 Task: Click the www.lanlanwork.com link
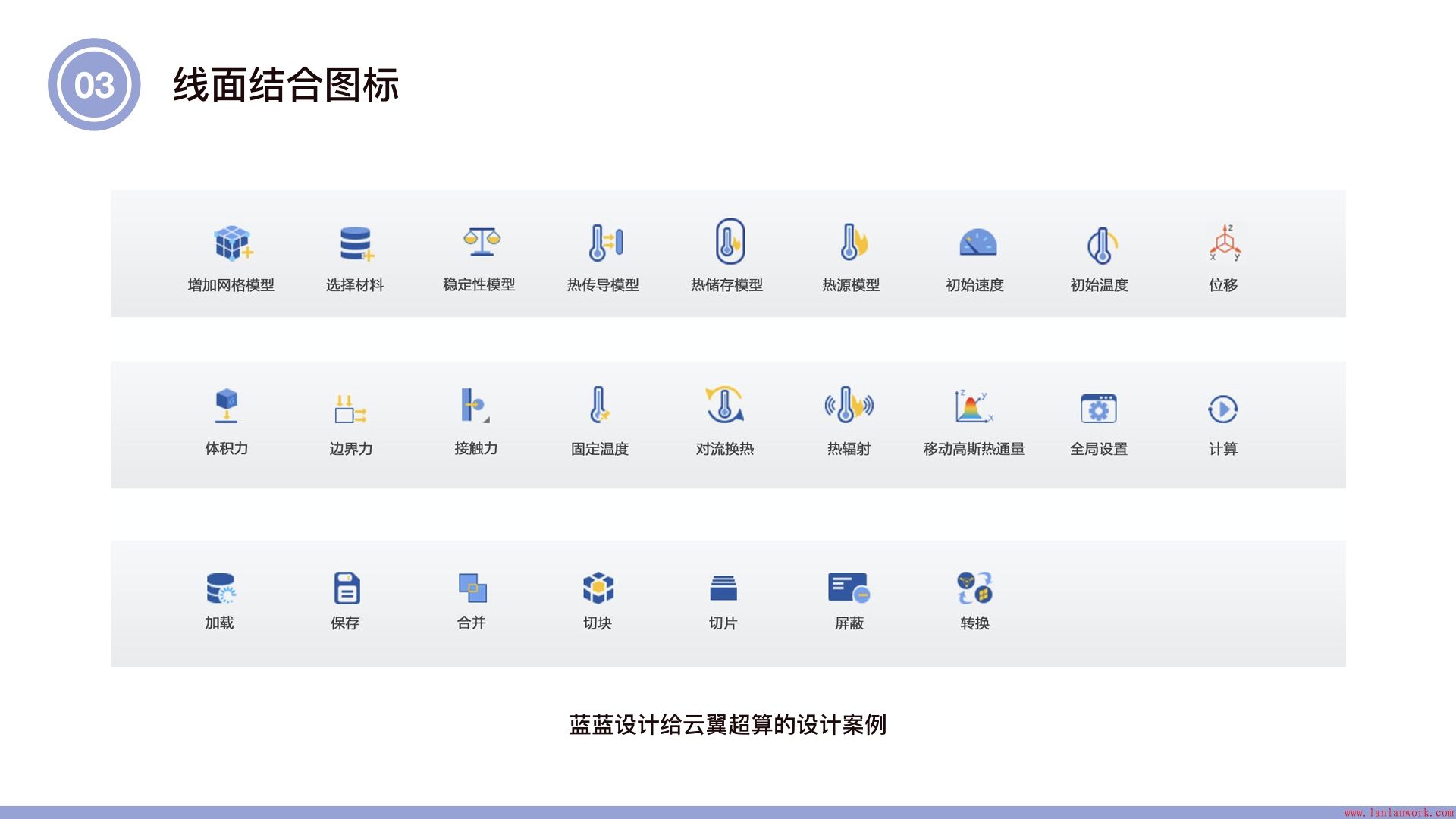[1398, 812]
